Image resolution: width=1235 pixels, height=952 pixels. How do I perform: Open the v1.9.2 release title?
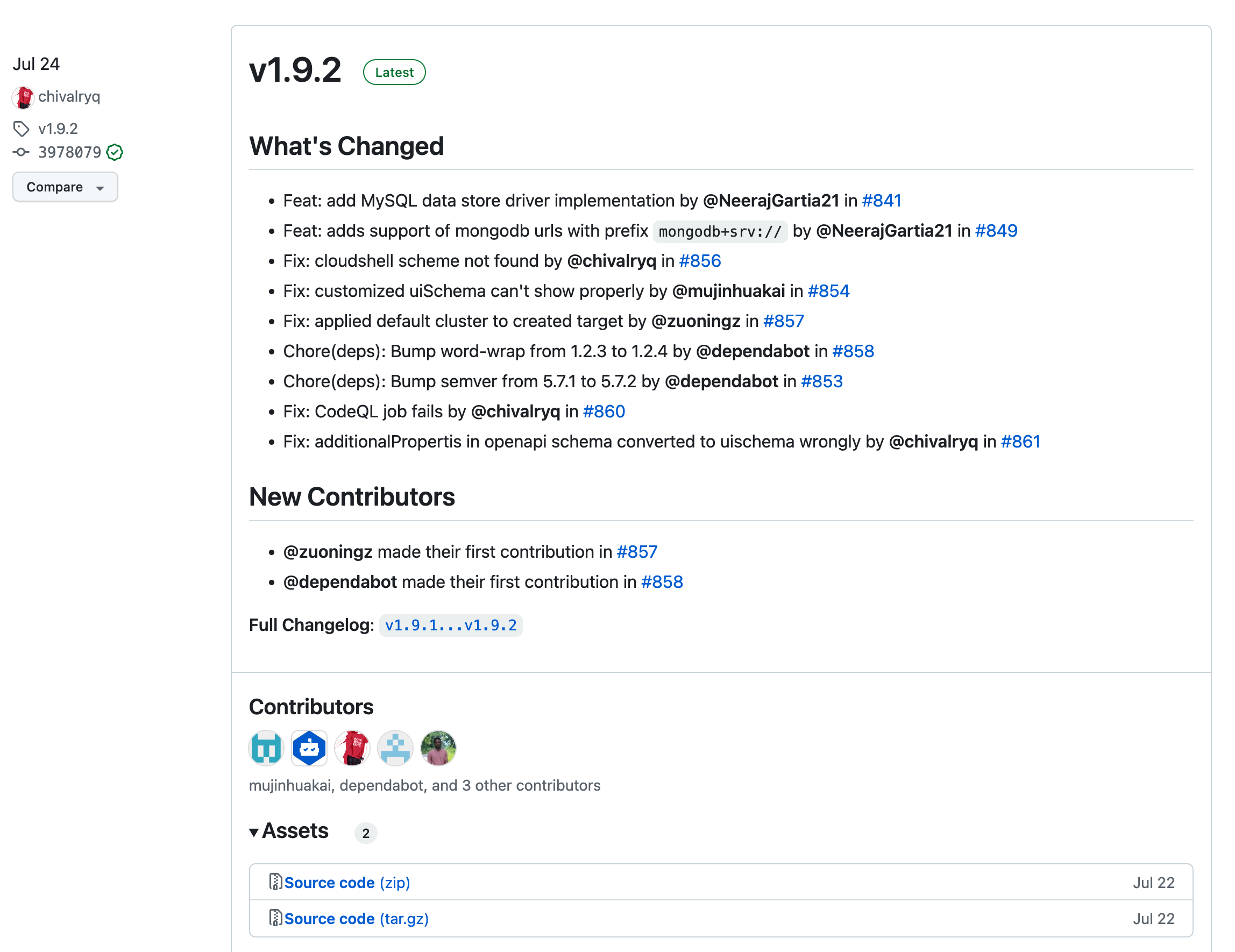[295, 70]
